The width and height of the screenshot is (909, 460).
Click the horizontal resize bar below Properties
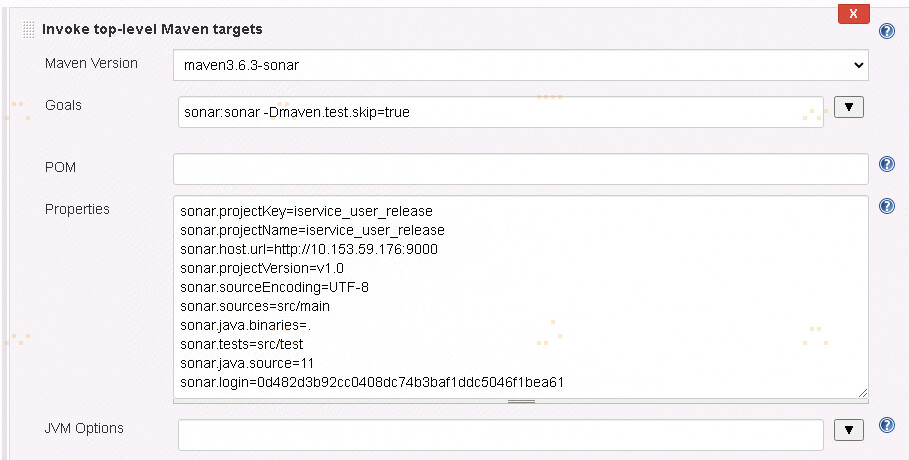tap(521, 401)
